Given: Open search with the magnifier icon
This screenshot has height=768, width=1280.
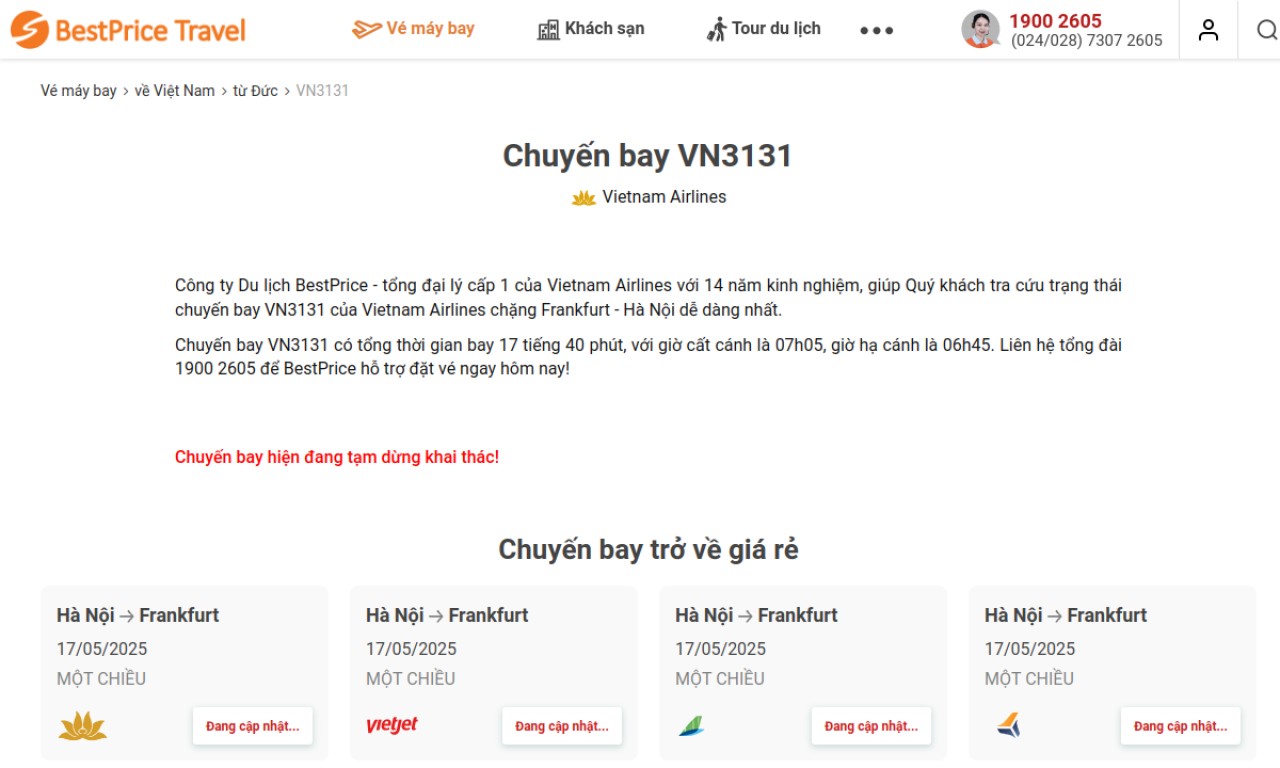Looking at the screenshot, I should (x=1267, y=30).
